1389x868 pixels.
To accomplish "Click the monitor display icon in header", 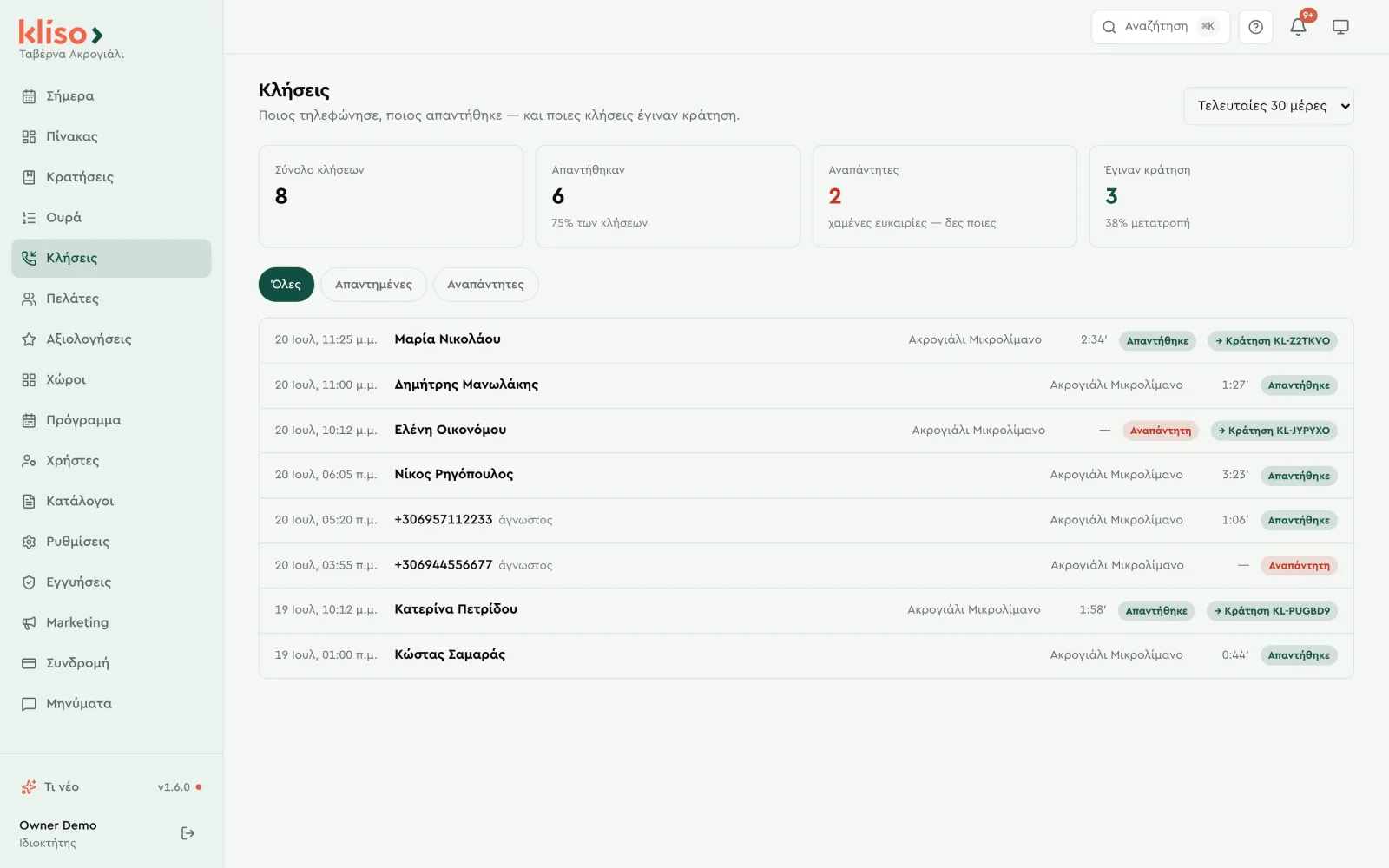I will click(x=1340, y=27).
